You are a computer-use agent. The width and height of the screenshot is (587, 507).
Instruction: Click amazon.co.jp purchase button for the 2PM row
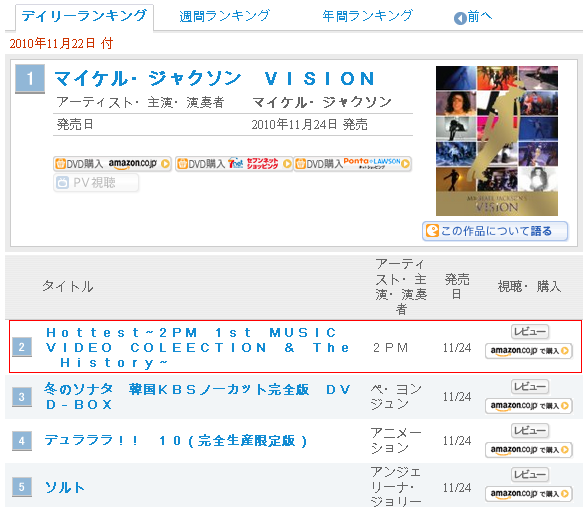pyautogui.click(x=529, y=351)
